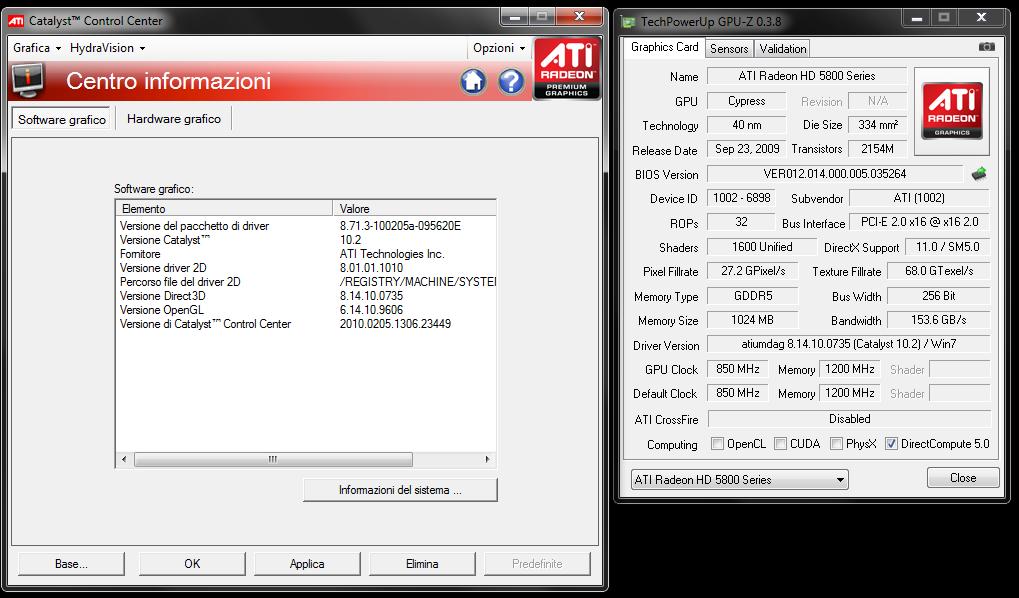
Task: Uncheck the DirectCompute 5.0 checkbox
Action: (892, 444)
